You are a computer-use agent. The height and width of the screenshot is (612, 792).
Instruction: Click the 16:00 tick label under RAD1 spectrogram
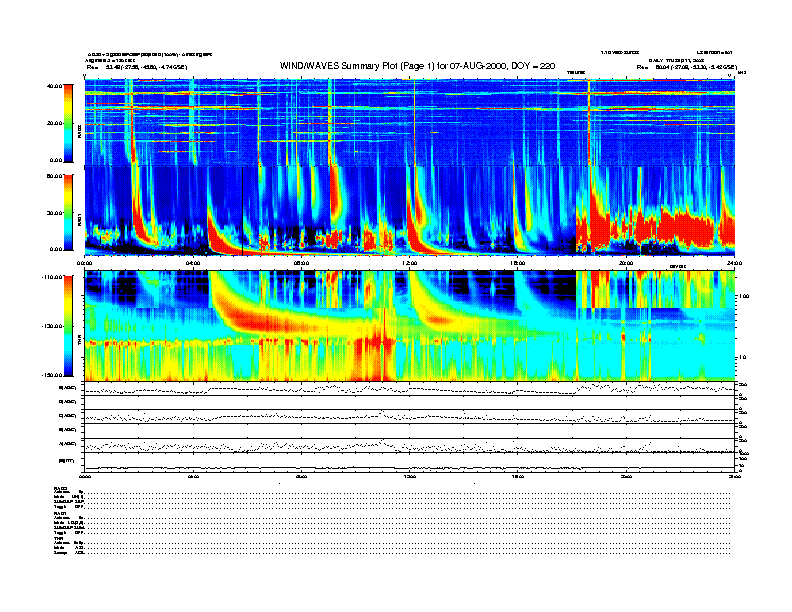click(x=517, y=263)
